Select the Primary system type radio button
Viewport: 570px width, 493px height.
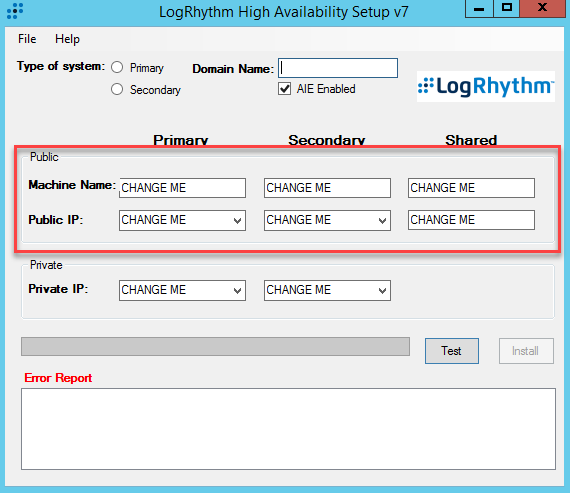click(x=117, y=67)
